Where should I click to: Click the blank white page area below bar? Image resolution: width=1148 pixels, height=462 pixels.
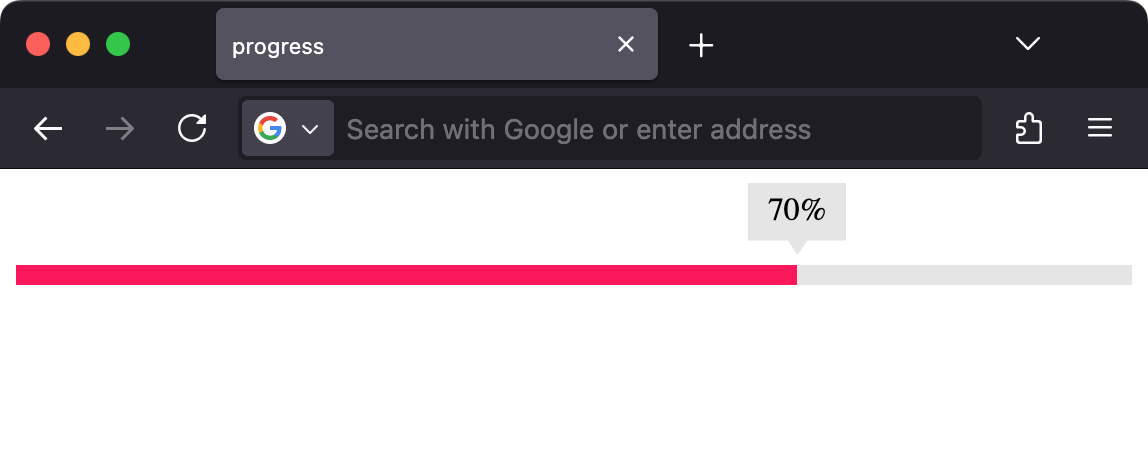tap(574, 373)
